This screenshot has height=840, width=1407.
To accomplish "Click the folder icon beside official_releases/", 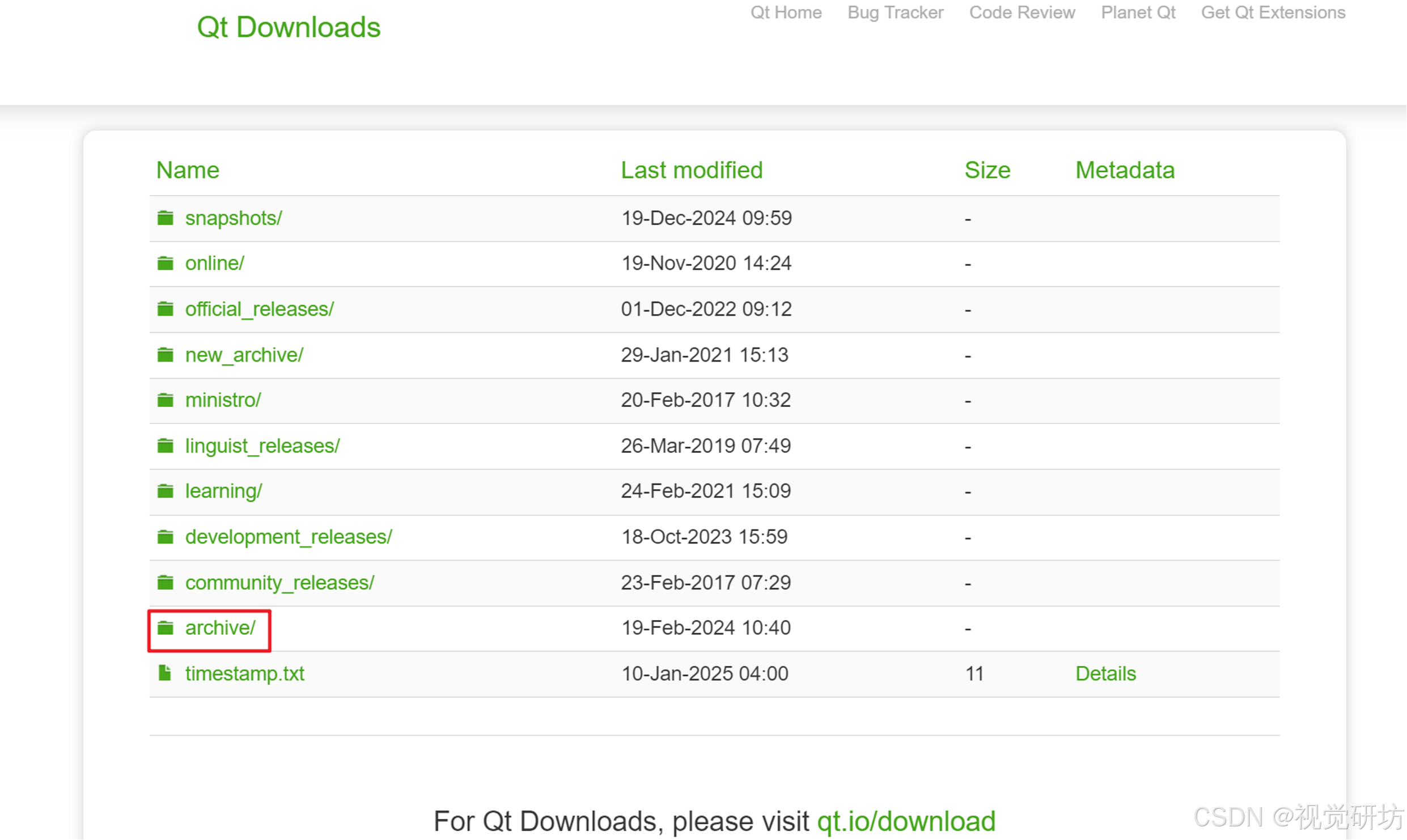I will coord(165,309).
